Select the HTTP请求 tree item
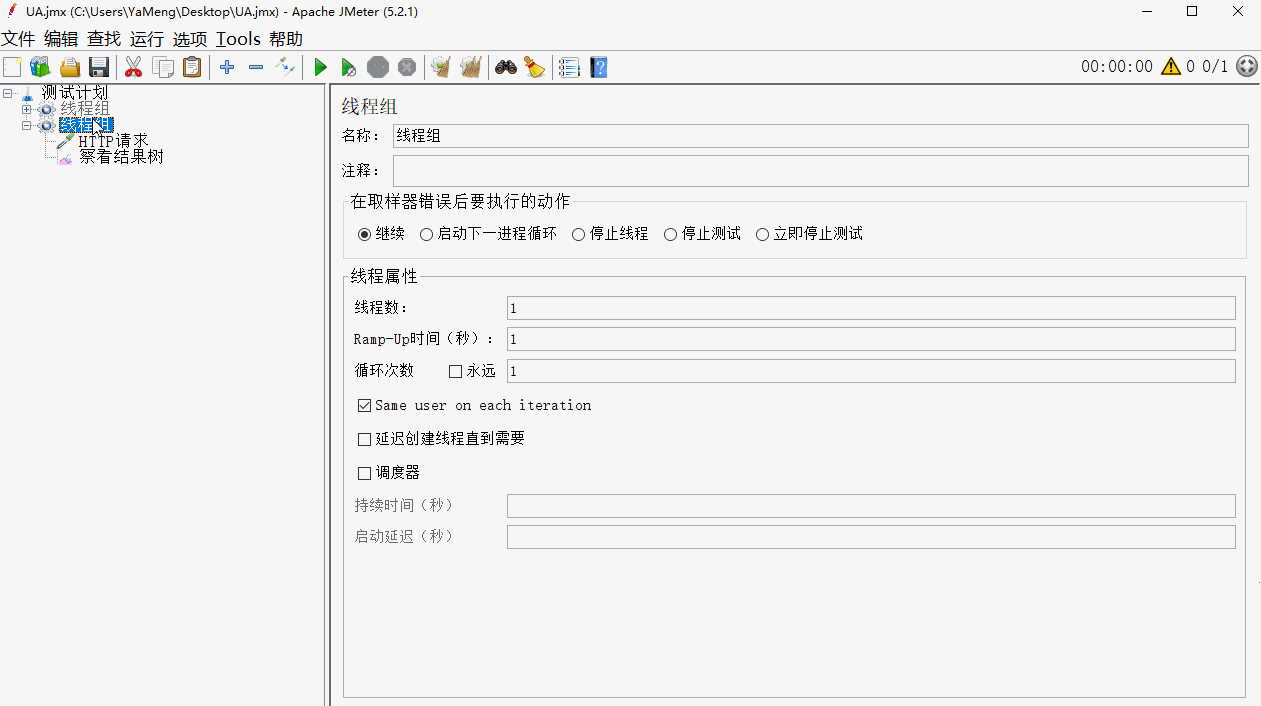The image size is (1261, 706). 113,141
